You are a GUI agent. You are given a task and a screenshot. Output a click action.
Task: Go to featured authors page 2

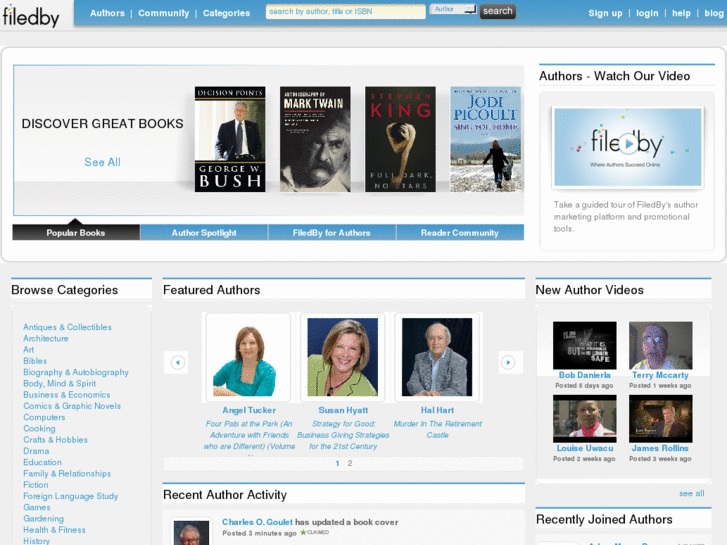pos(350,464)
